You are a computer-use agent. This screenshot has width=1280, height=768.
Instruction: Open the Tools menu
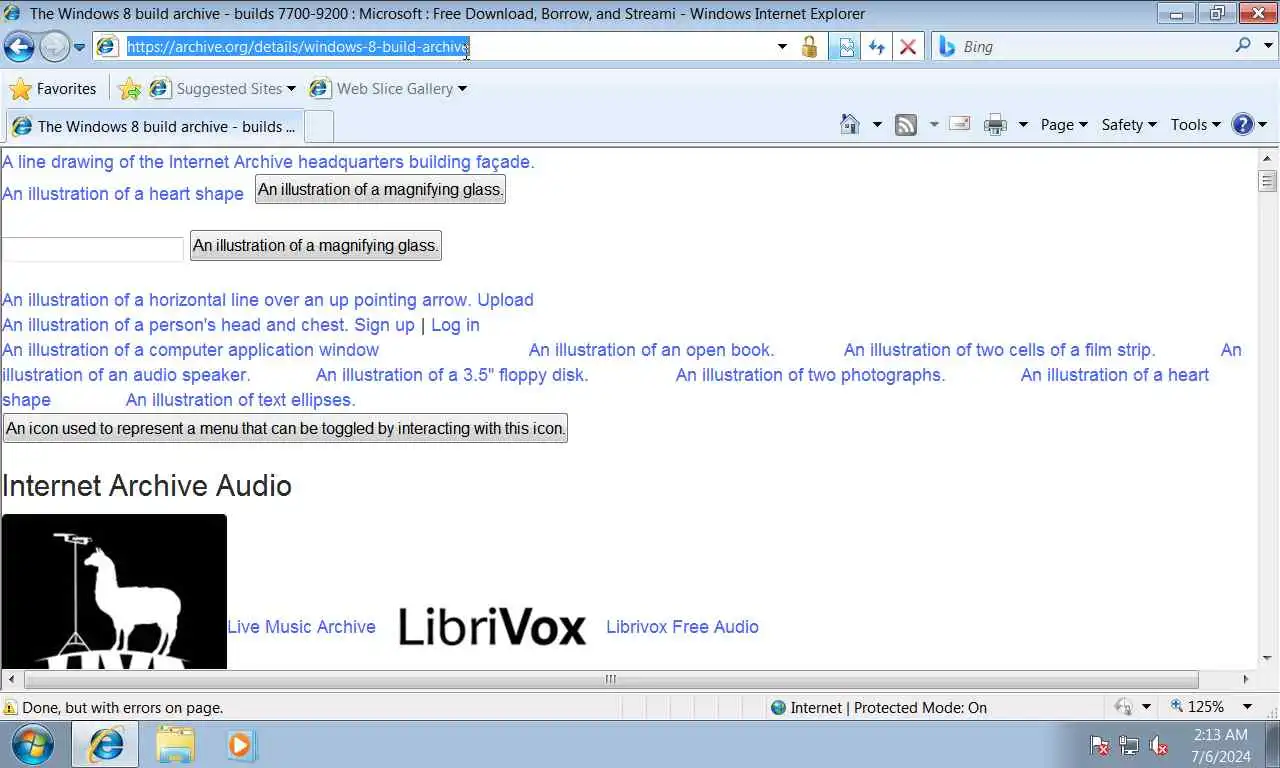[x=1195, y=125]
